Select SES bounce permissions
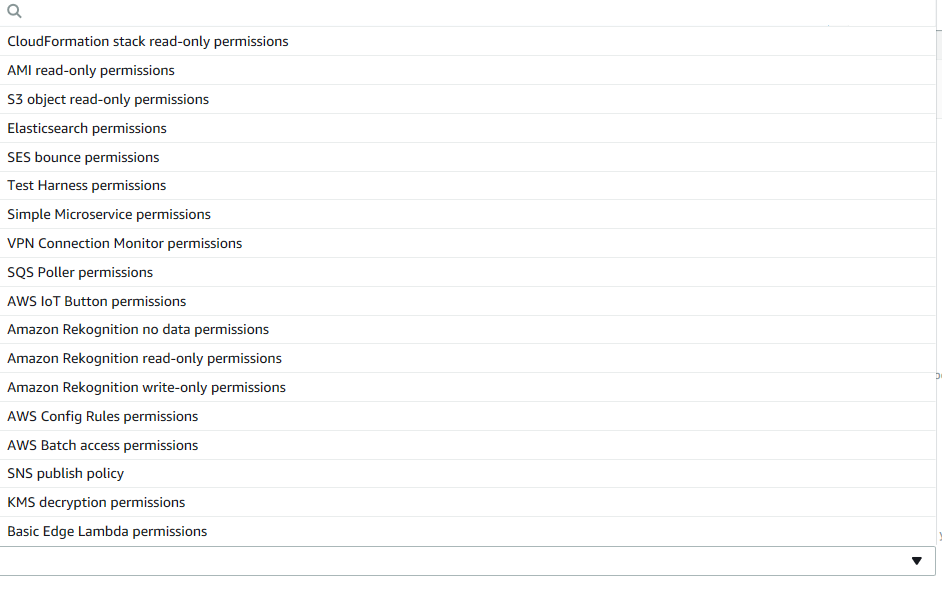 83,158
